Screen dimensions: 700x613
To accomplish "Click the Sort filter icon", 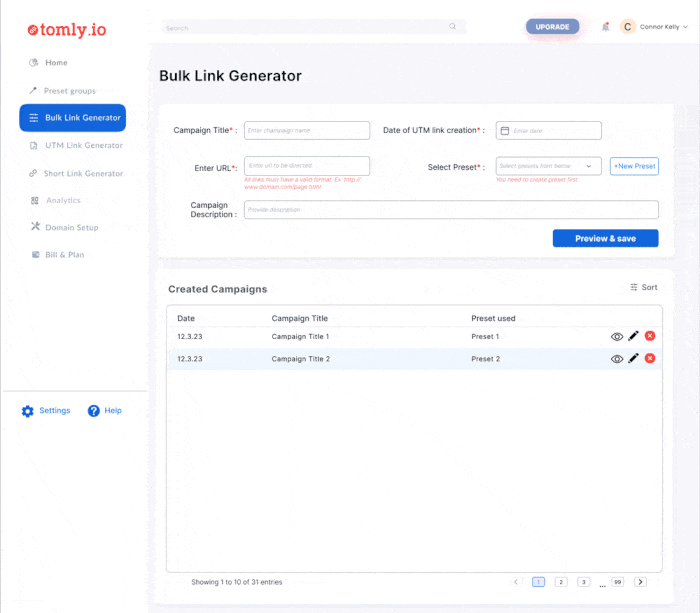I will (x=633, y=287).
